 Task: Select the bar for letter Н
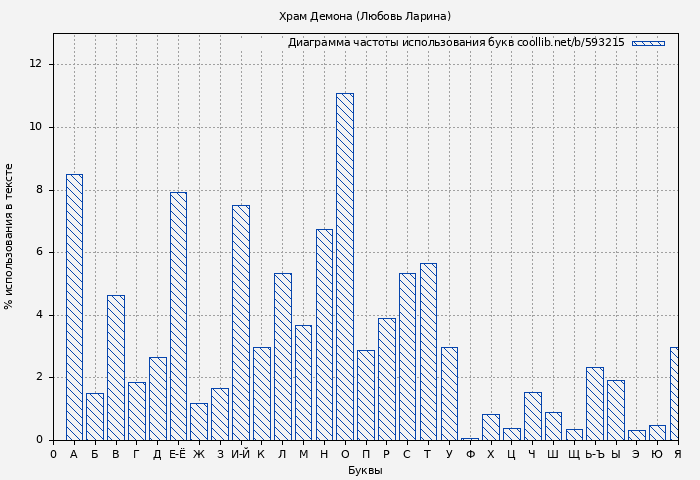click(x=324, y=334)
